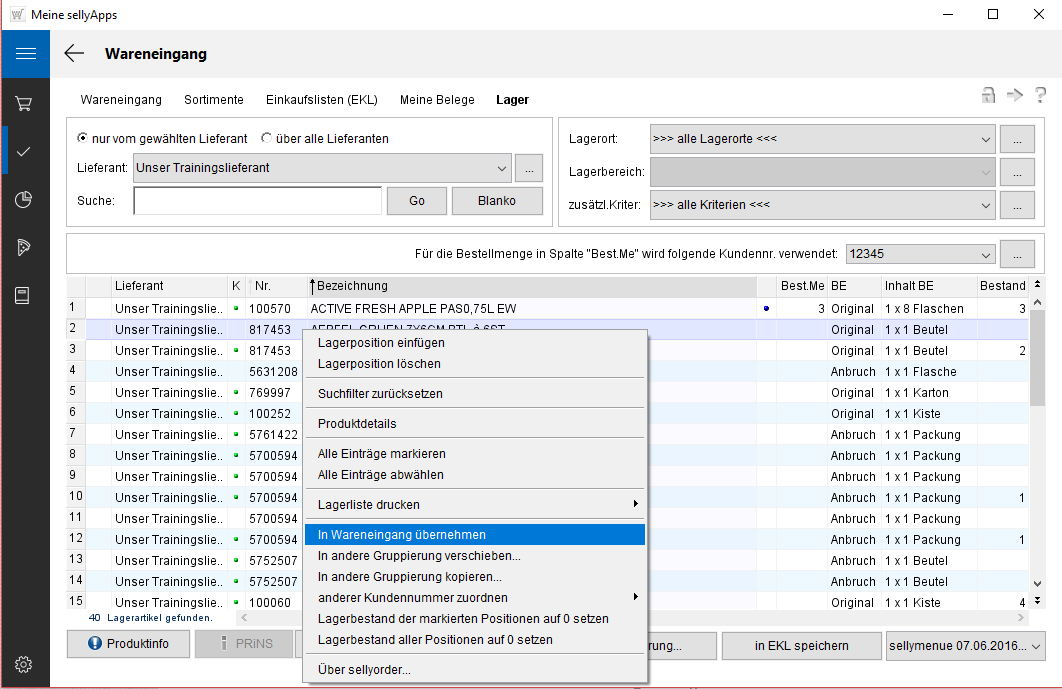Open the Lagerort dropdown list
Image resolution: width=1062 pixels, height=689 pixels.
coord(985,139)
